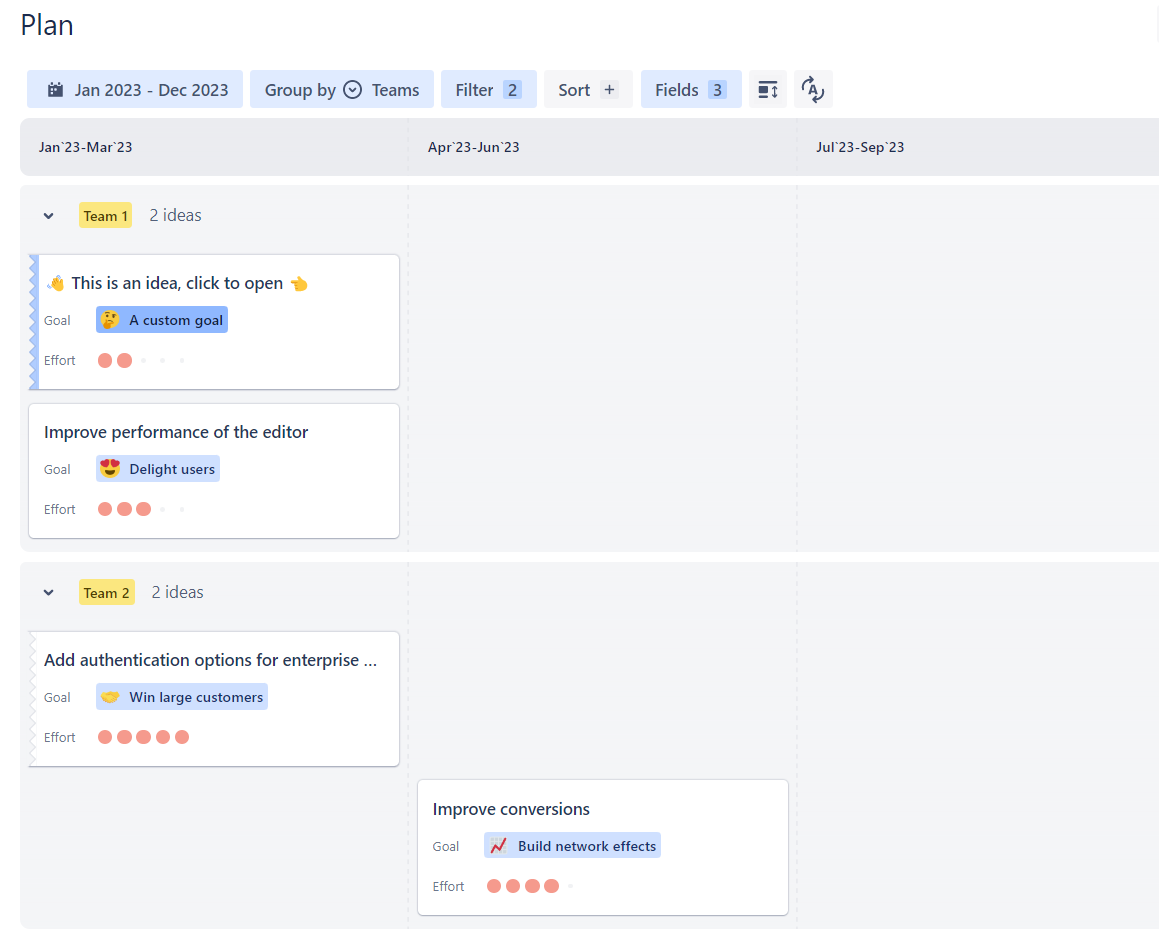Click Goal label on 'This is an idea' card

click(x=57, y=320)
